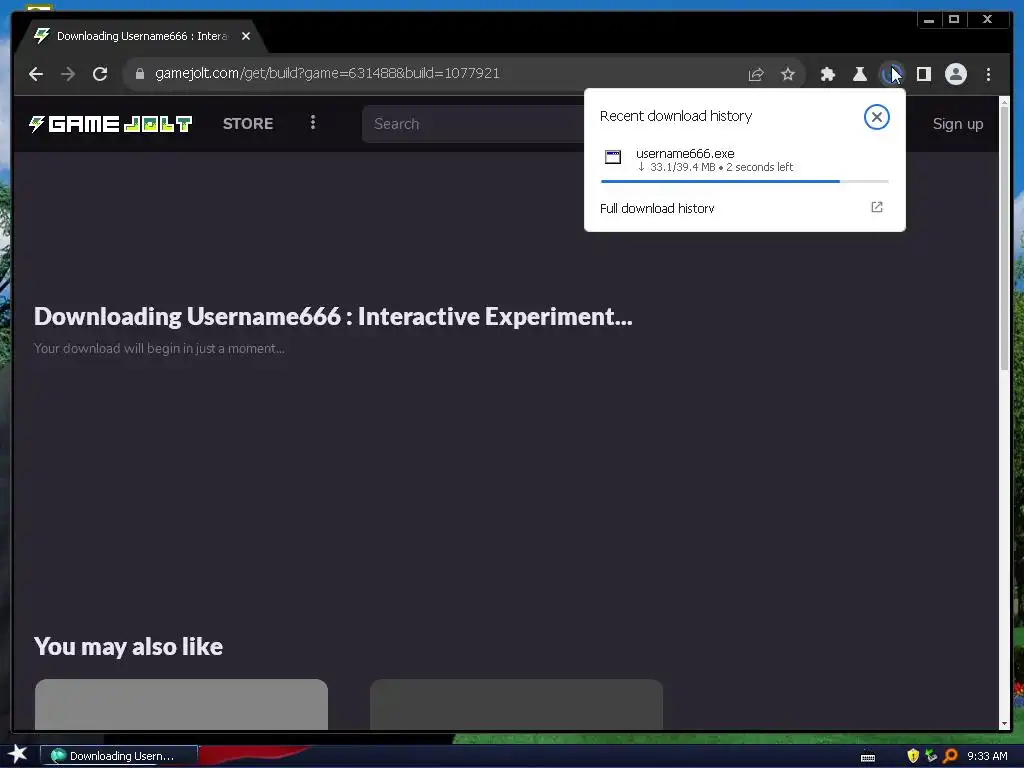Click the Sign up link
The image size is (1024, 768).
[x=957, y=123]
